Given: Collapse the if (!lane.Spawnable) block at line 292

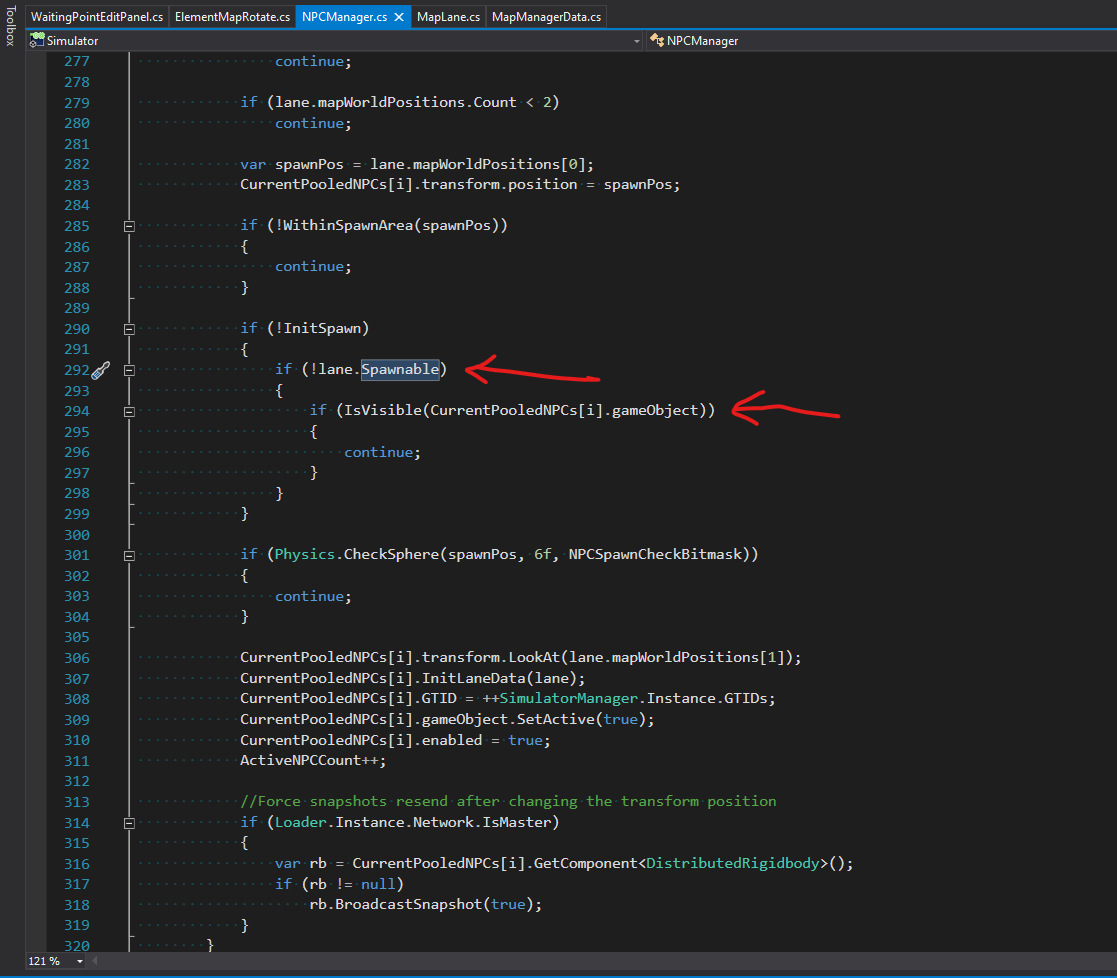Looking at the screenshot, I should coord(129,370).
